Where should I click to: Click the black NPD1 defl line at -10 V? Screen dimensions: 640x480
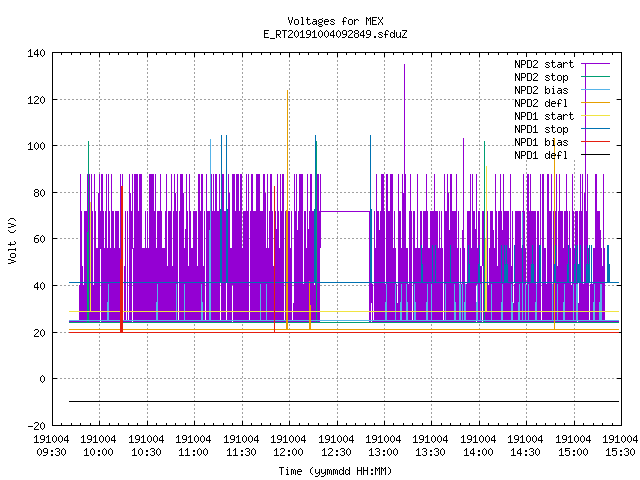click(344, 402)
